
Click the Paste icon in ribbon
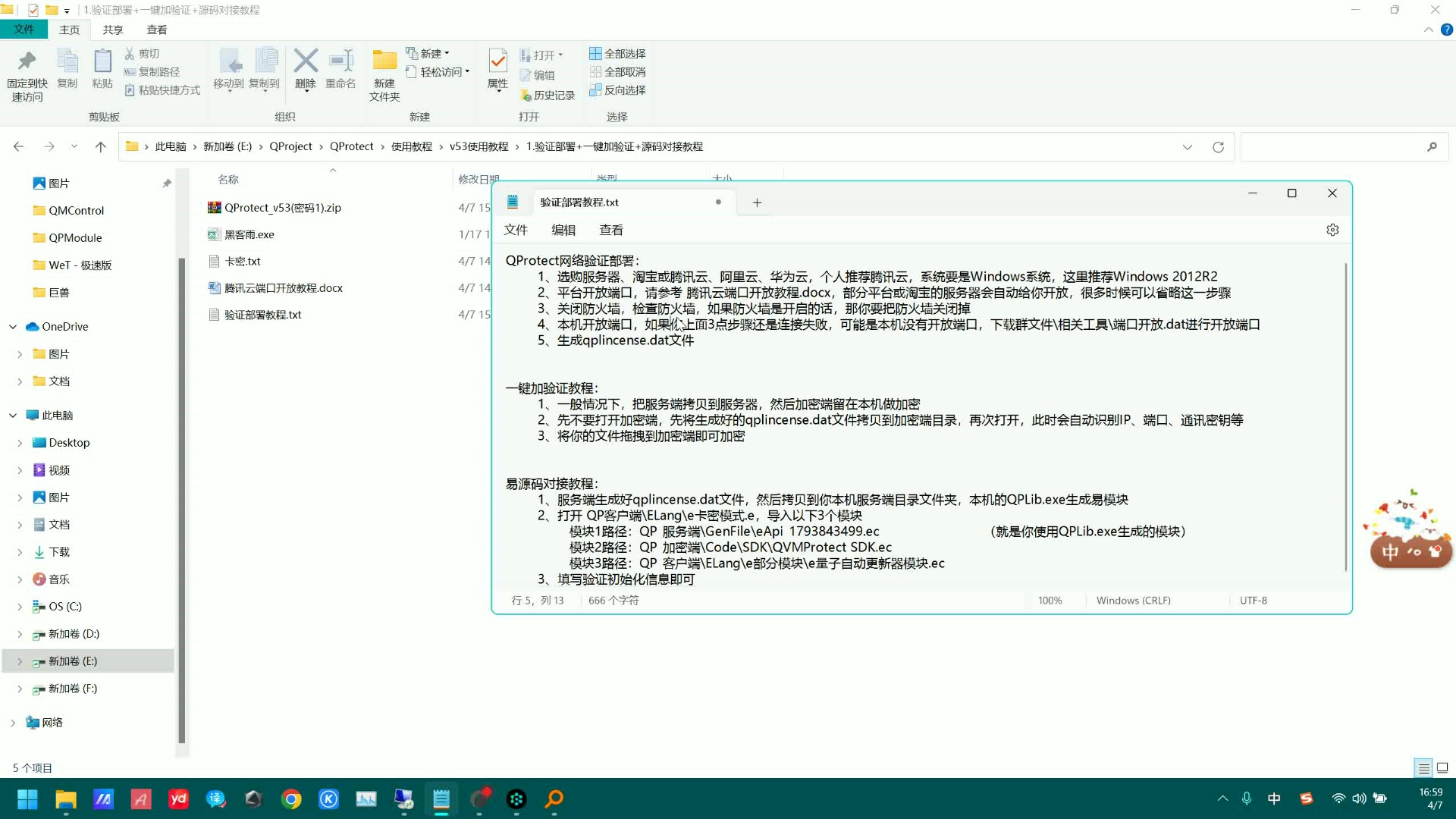(x=102, y=61)
